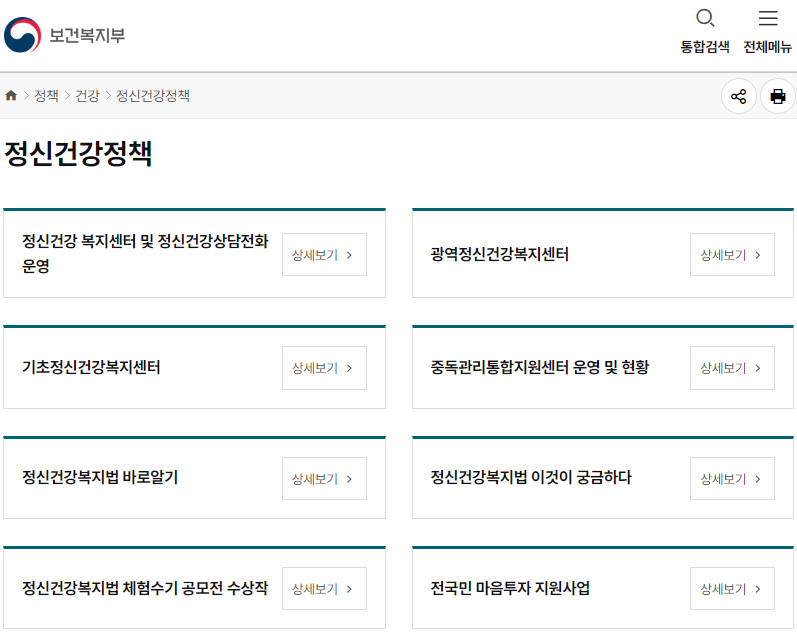Click the share icon button
The image size is (797, 634).
click(x=739, y=96)
